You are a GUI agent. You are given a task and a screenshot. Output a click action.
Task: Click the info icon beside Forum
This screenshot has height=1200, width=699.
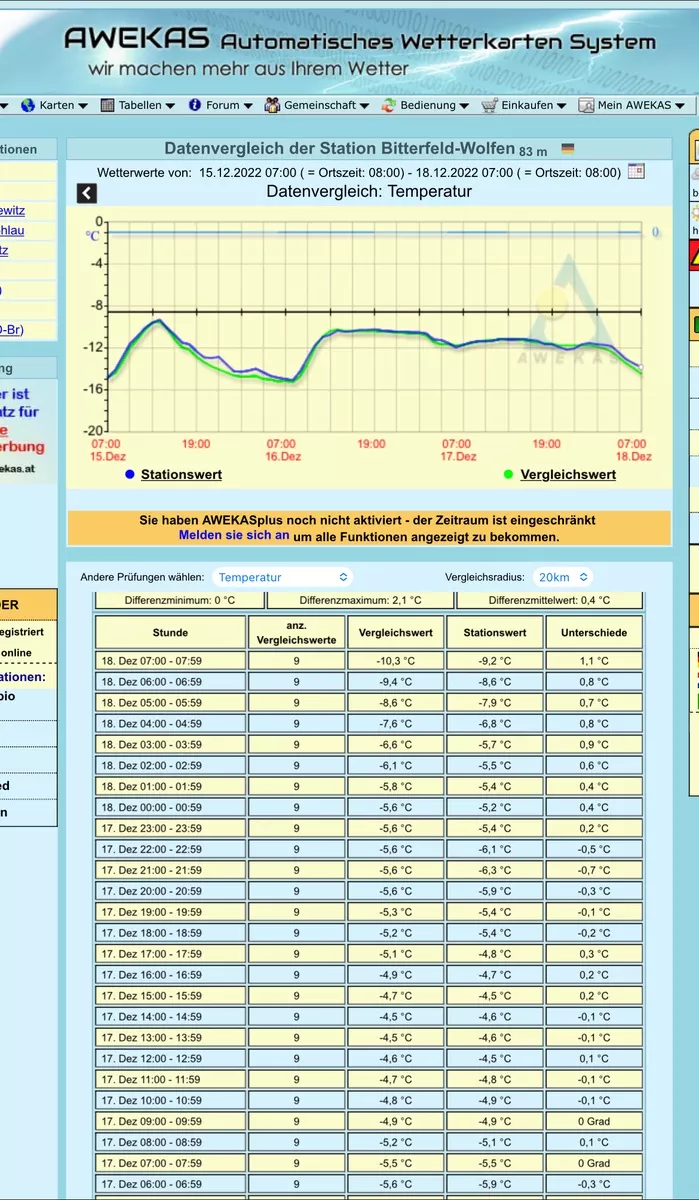[x=195, y=105]
